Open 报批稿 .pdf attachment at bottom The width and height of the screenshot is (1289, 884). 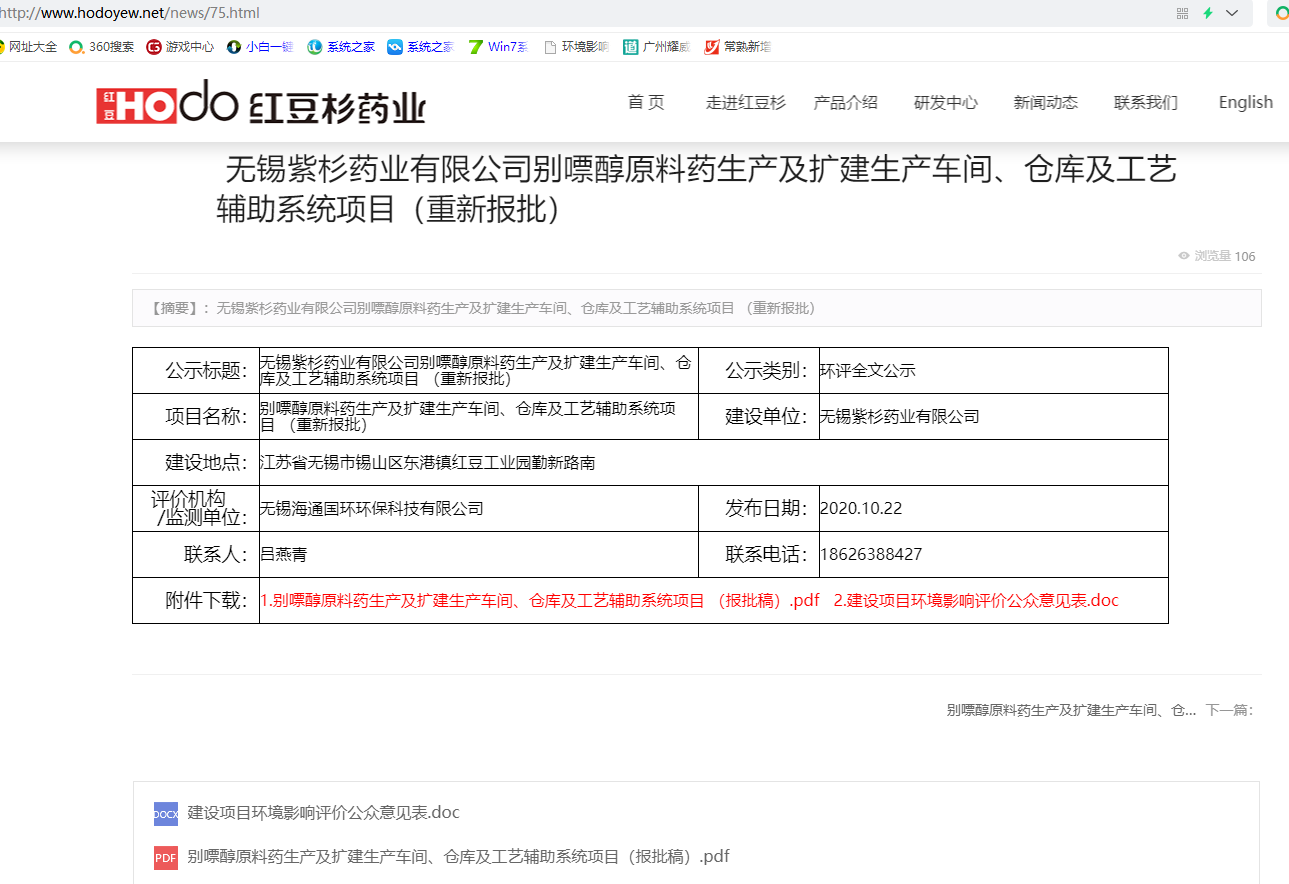459,857
